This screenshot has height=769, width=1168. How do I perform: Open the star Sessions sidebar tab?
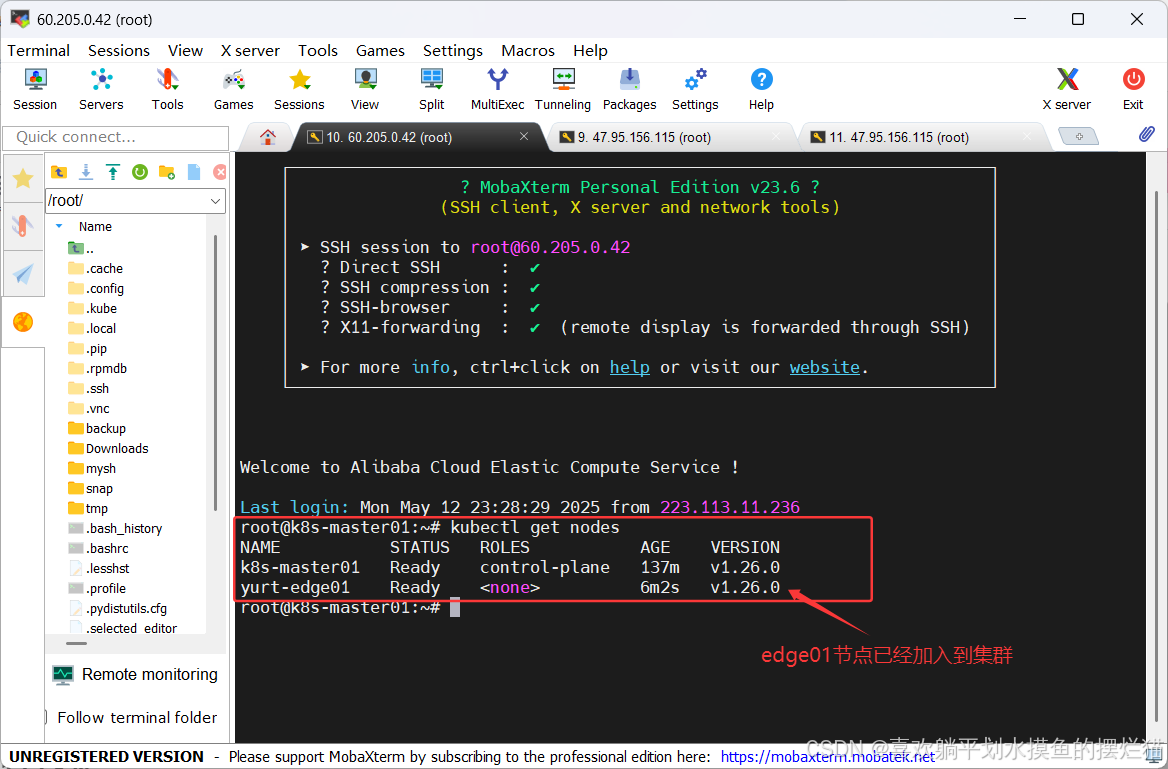click(x=23, y=178)
